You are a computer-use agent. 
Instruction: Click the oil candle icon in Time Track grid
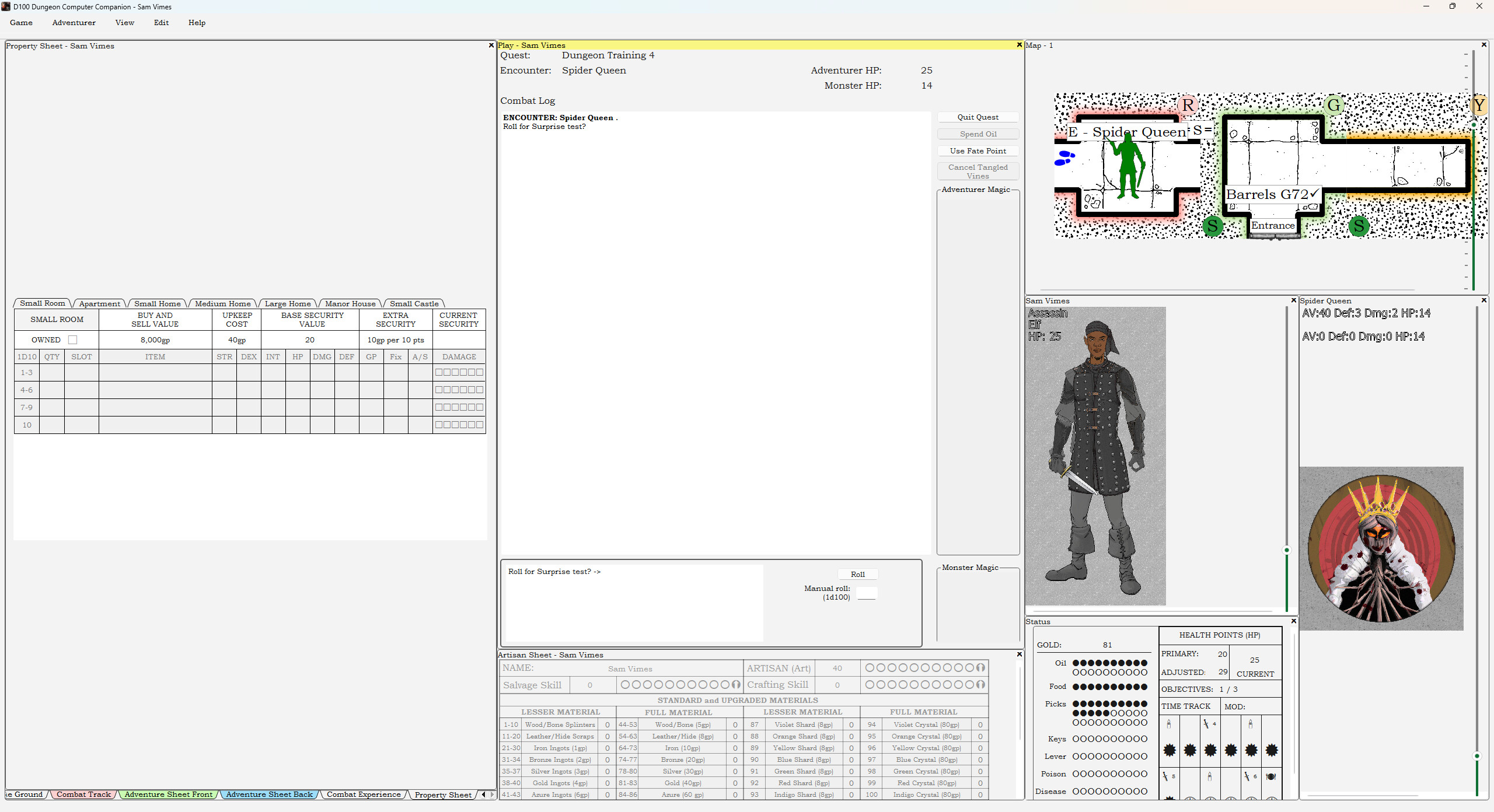[x=1169, y=724]
